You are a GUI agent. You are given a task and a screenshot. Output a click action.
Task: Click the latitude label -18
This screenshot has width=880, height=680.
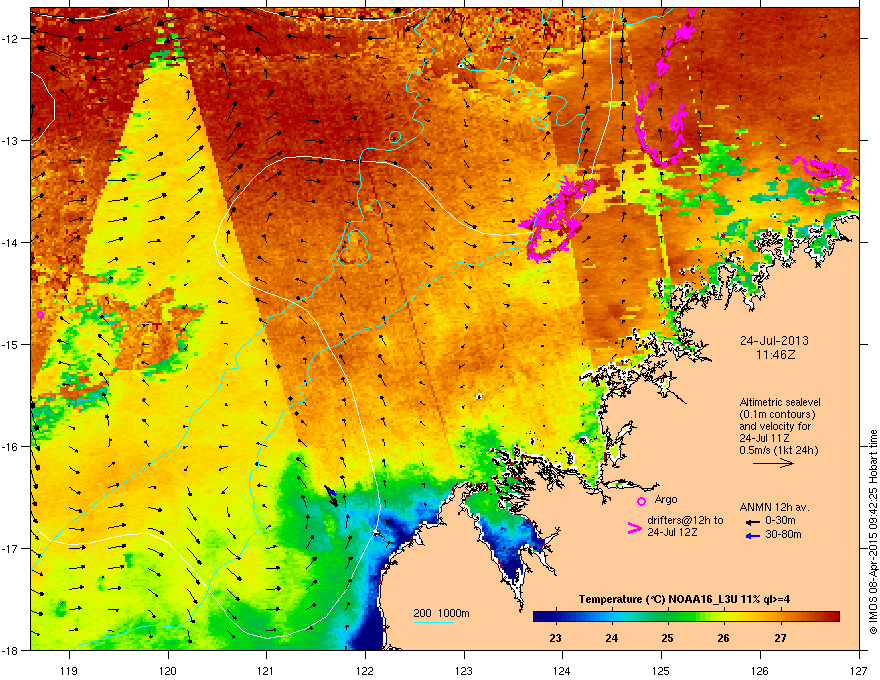click(x=10, y=650)
